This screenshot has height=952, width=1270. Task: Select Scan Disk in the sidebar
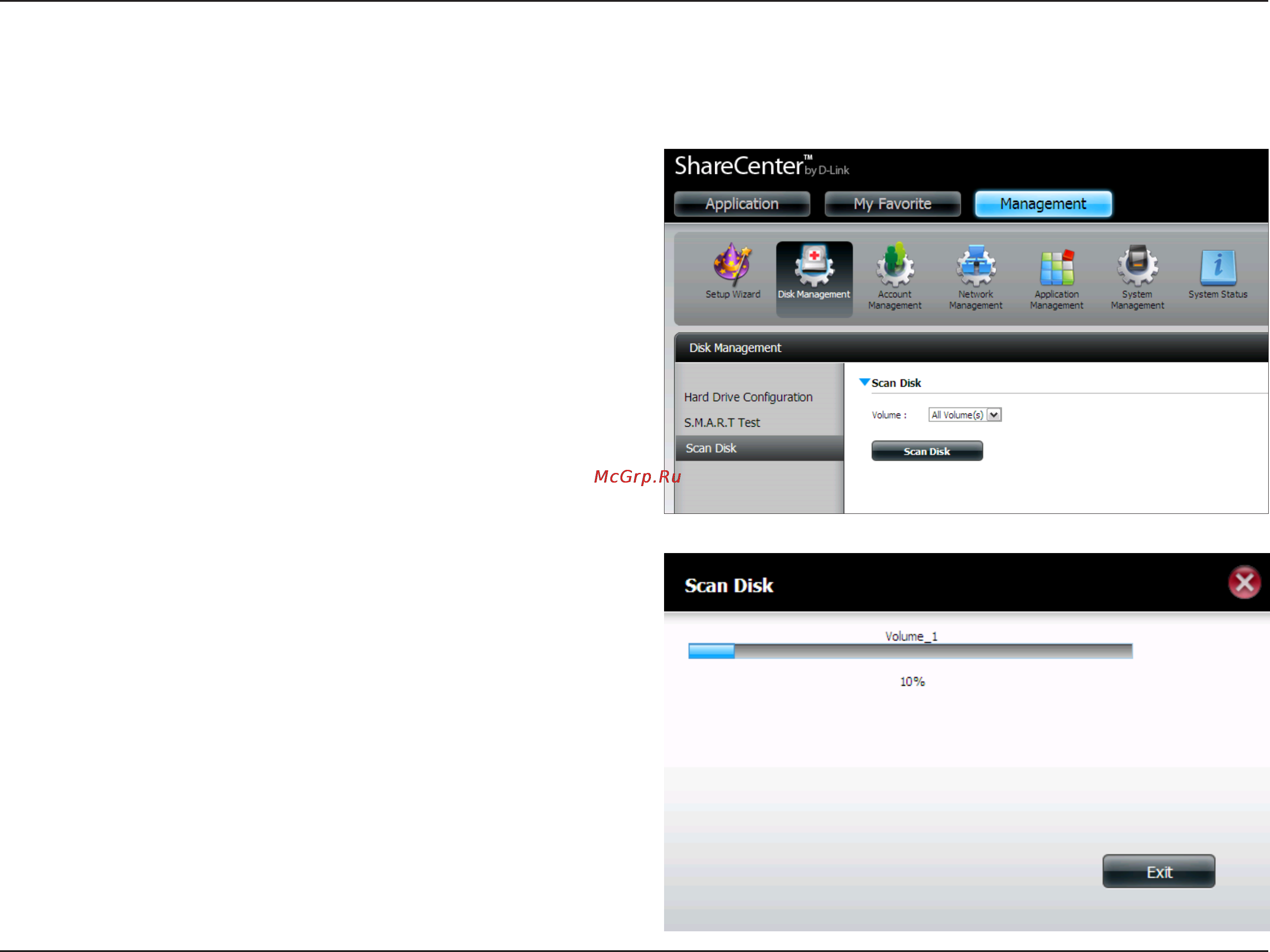760,448
